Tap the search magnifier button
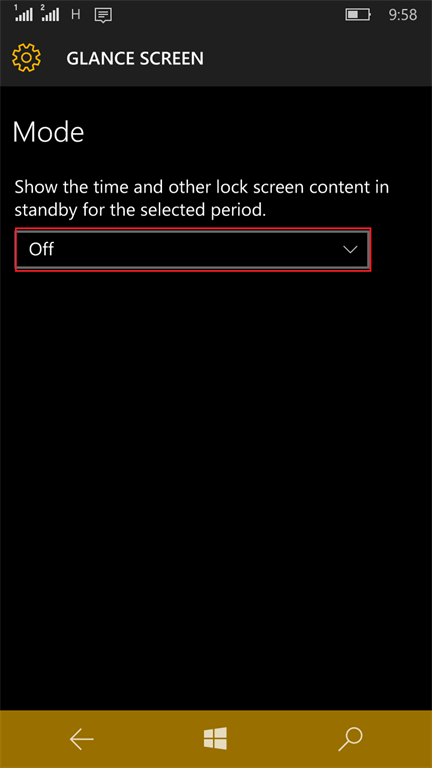The width and height of the screenshot is (432, 768). pos(350,739)
